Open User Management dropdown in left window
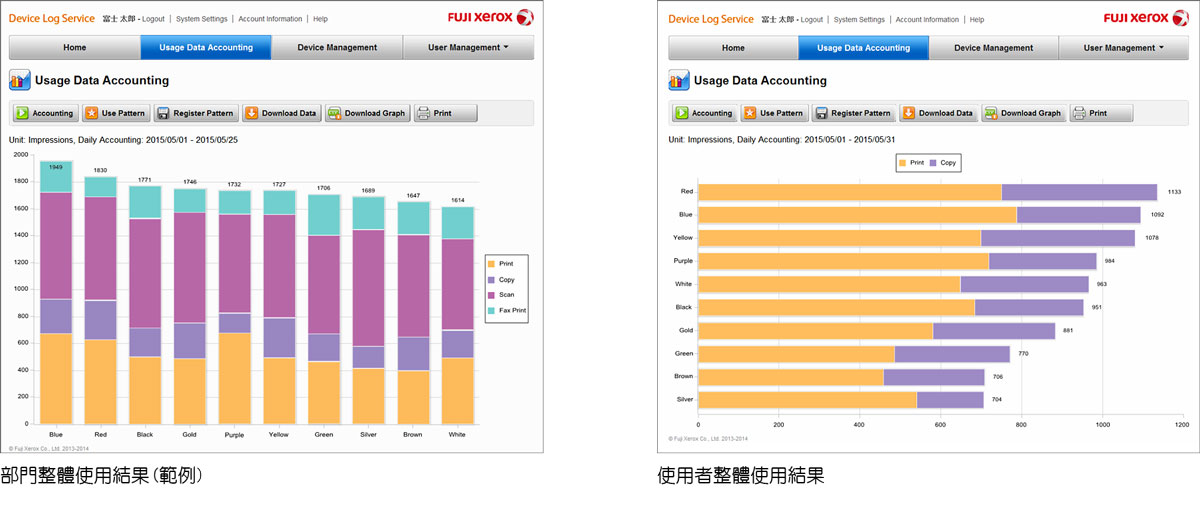 click(x=468, y=47)
